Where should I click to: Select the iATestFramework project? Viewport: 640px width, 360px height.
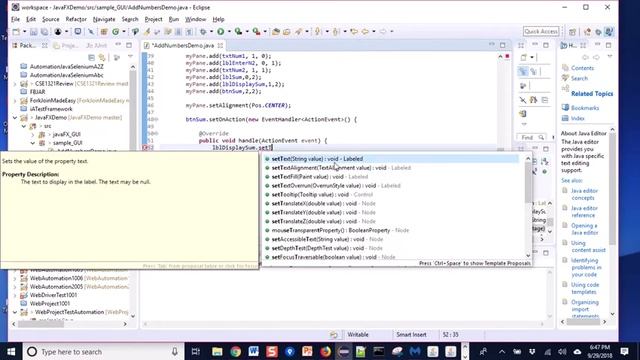point(51,109)
